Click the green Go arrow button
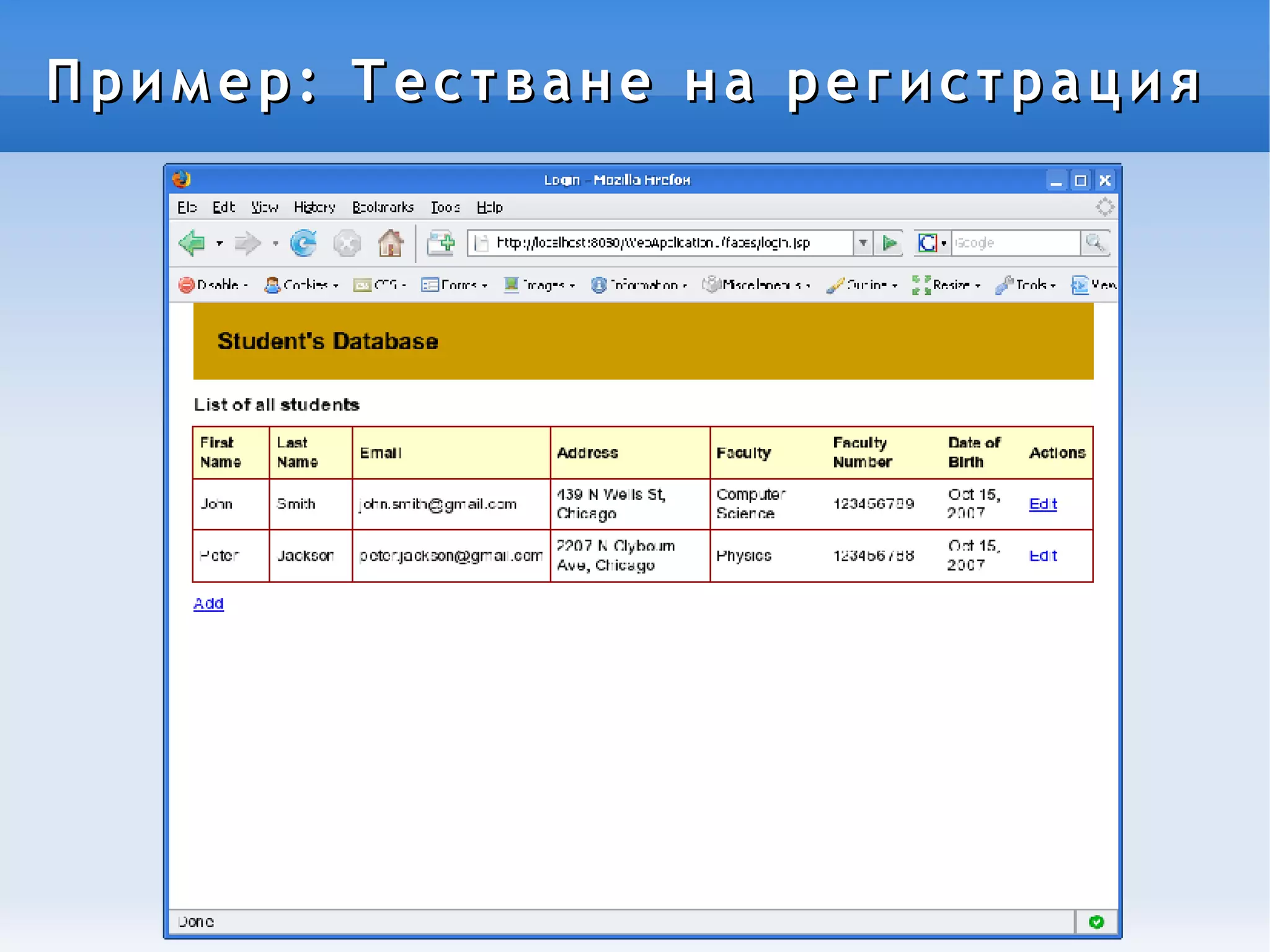 click(x=889, y=242)
